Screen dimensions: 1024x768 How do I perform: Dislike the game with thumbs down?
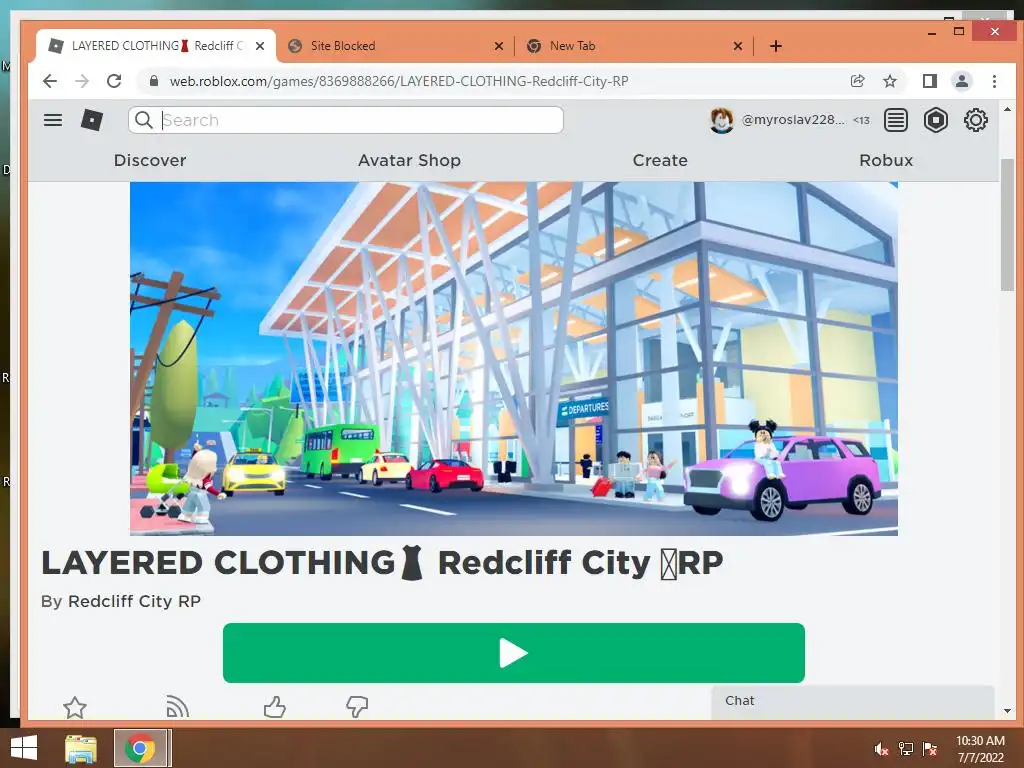tap(357, 707)
